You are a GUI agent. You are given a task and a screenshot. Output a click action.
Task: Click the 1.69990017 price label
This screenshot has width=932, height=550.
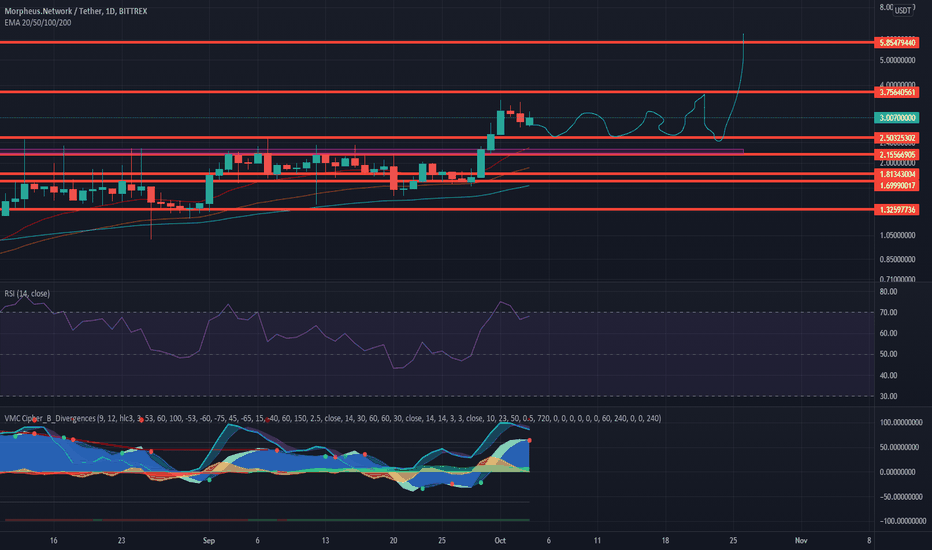897,186
